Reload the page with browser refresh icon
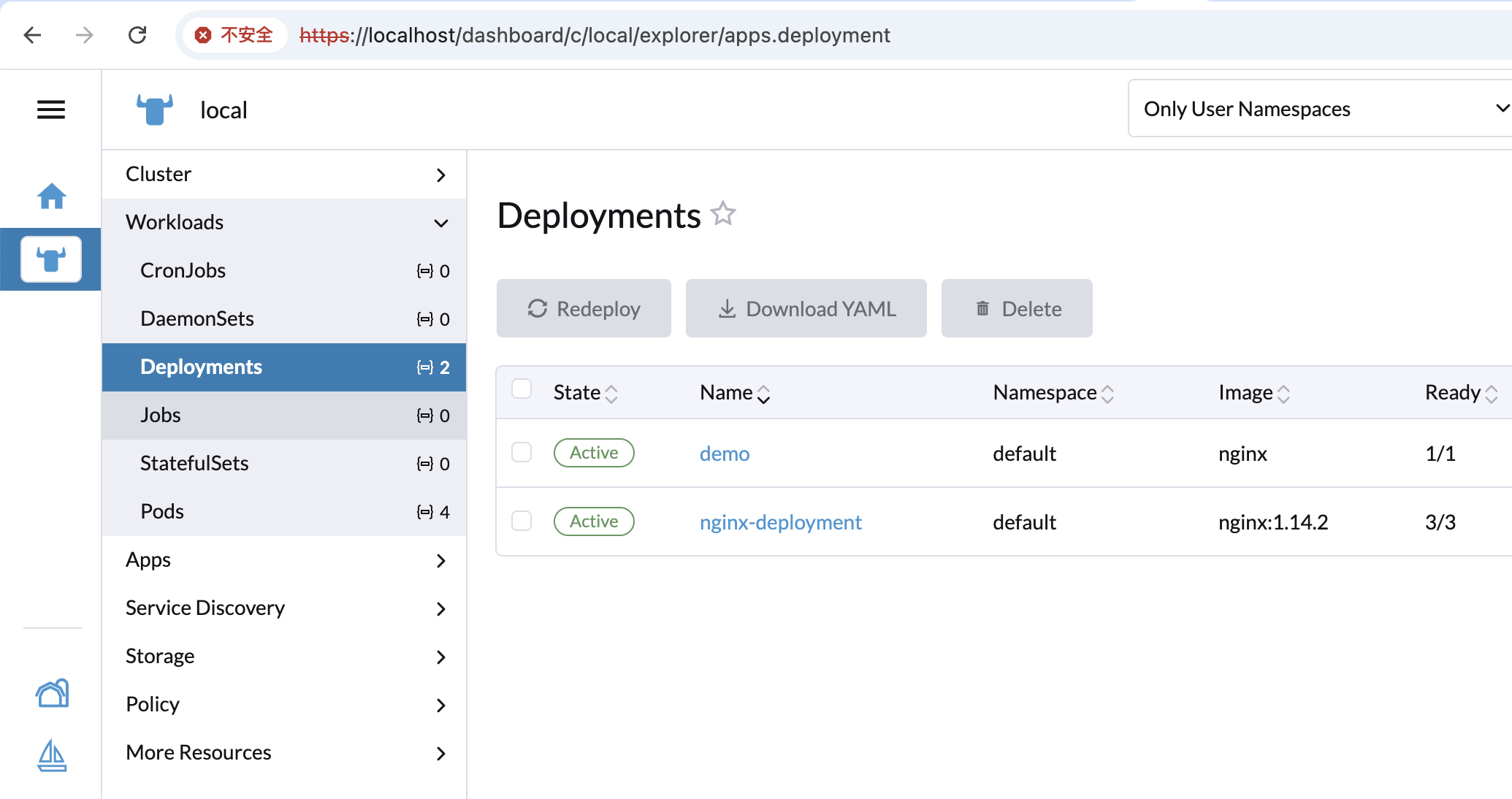 (x=137, y=35)
